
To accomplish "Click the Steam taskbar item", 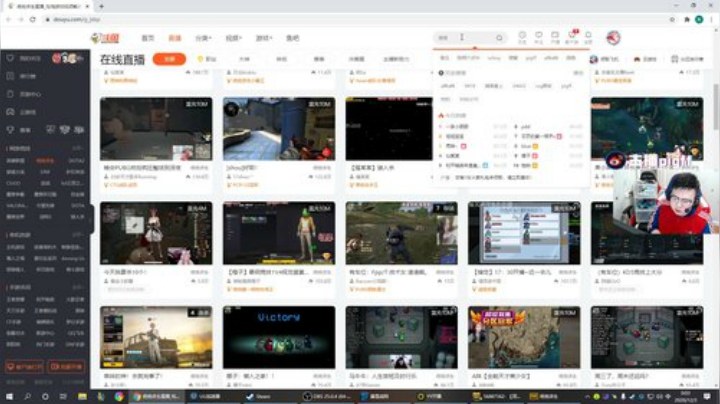I will (x=268, y=396).
